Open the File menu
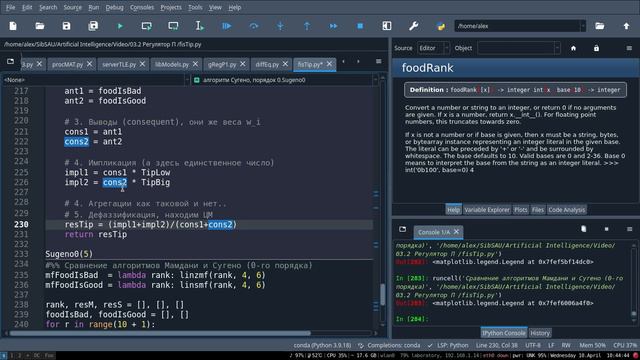 pyautogui.click(x=11, y=7)
